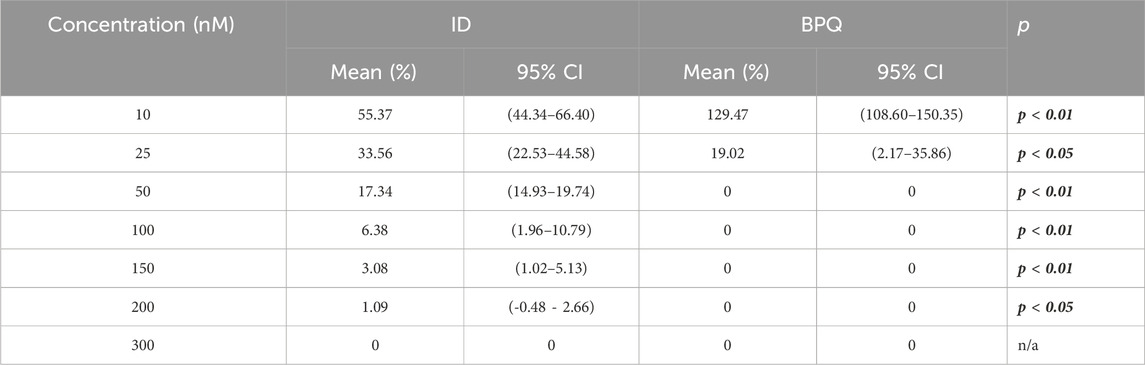Select BPQ mean value 129.47
This screenshot has width=1145, height=365.
coord(730,115)
